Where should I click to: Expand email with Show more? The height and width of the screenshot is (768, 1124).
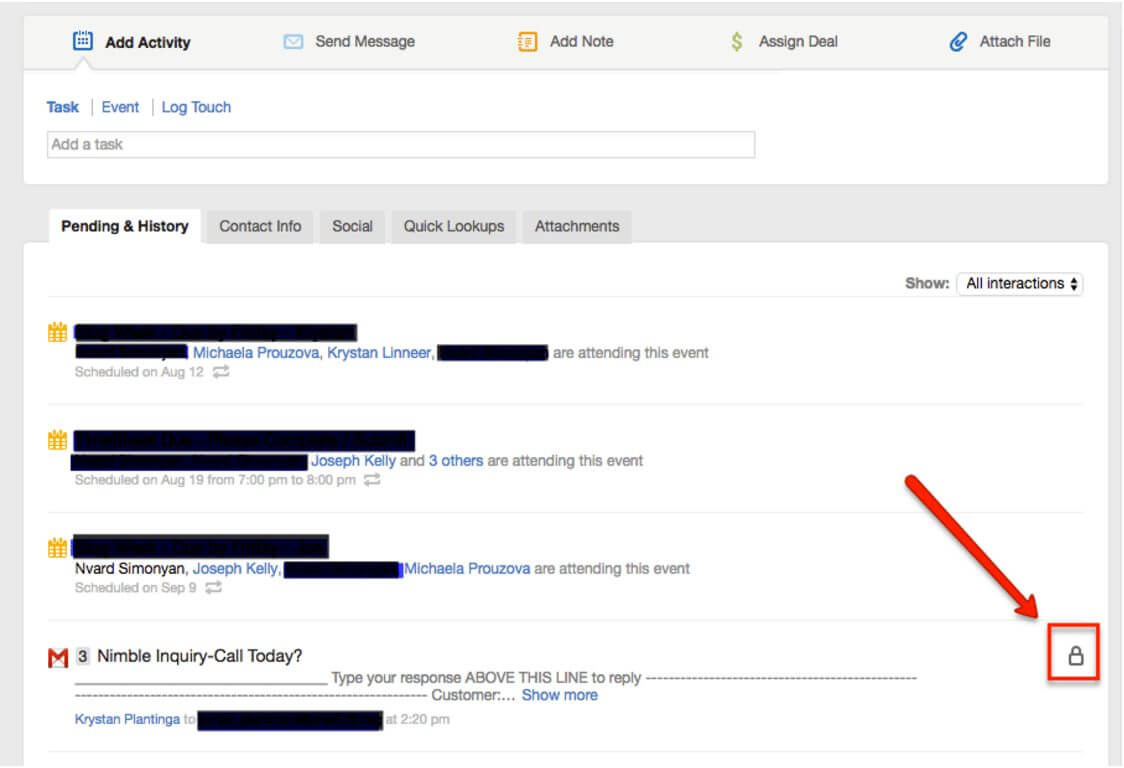pyautogui.click(x=559, y=695)
